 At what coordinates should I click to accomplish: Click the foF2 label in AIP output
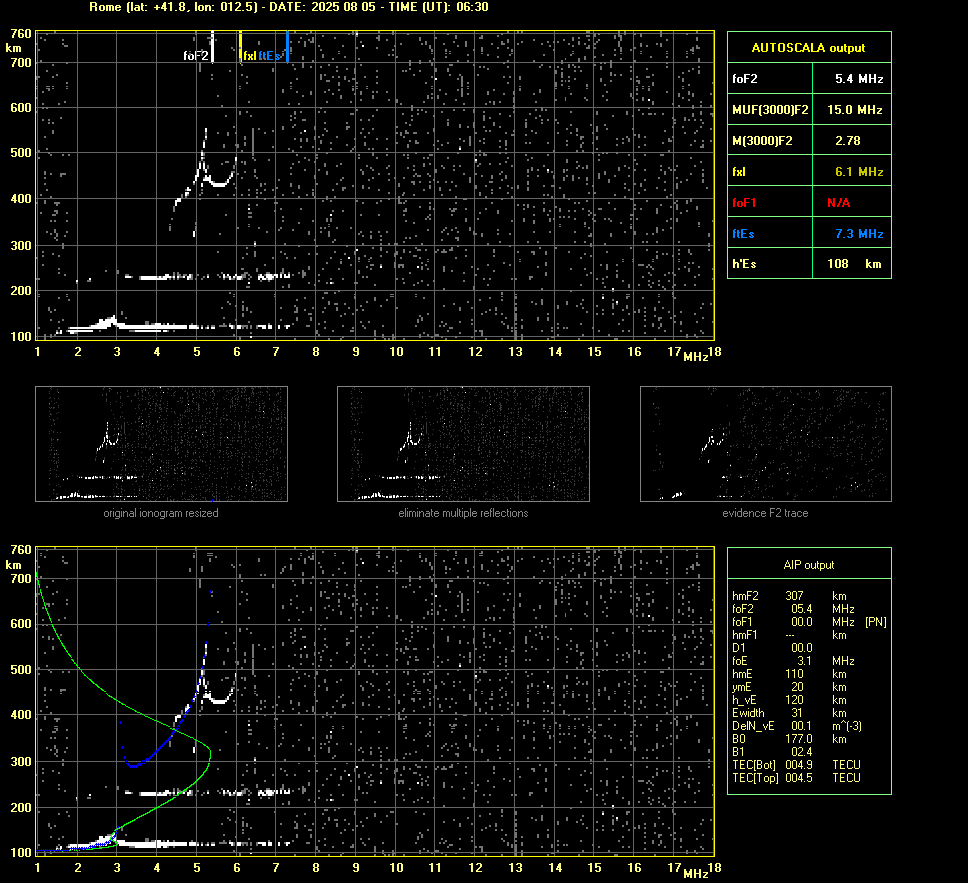coord(743,609)
